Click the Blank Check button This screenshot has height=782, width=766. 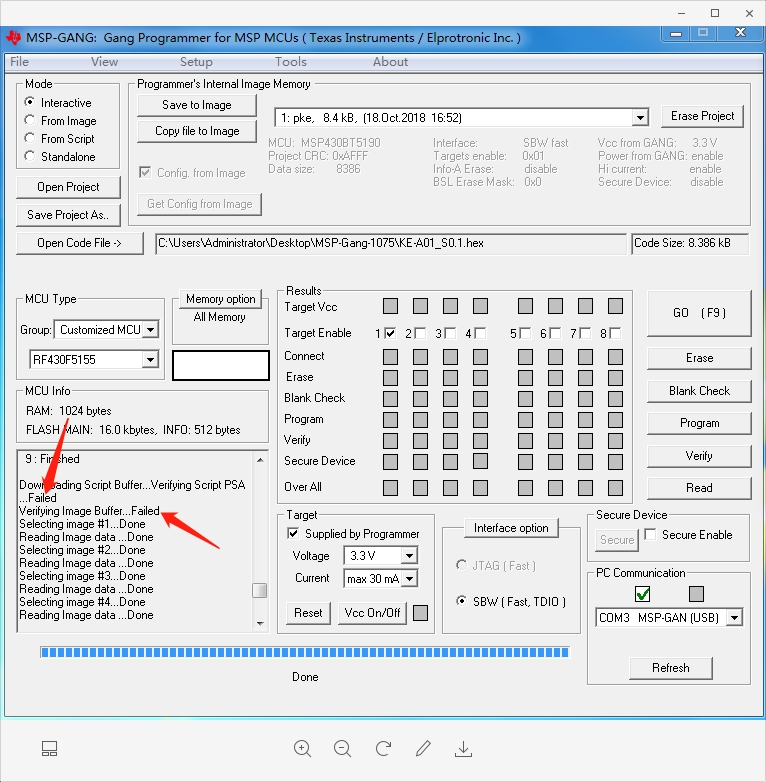tap(699, 391)
